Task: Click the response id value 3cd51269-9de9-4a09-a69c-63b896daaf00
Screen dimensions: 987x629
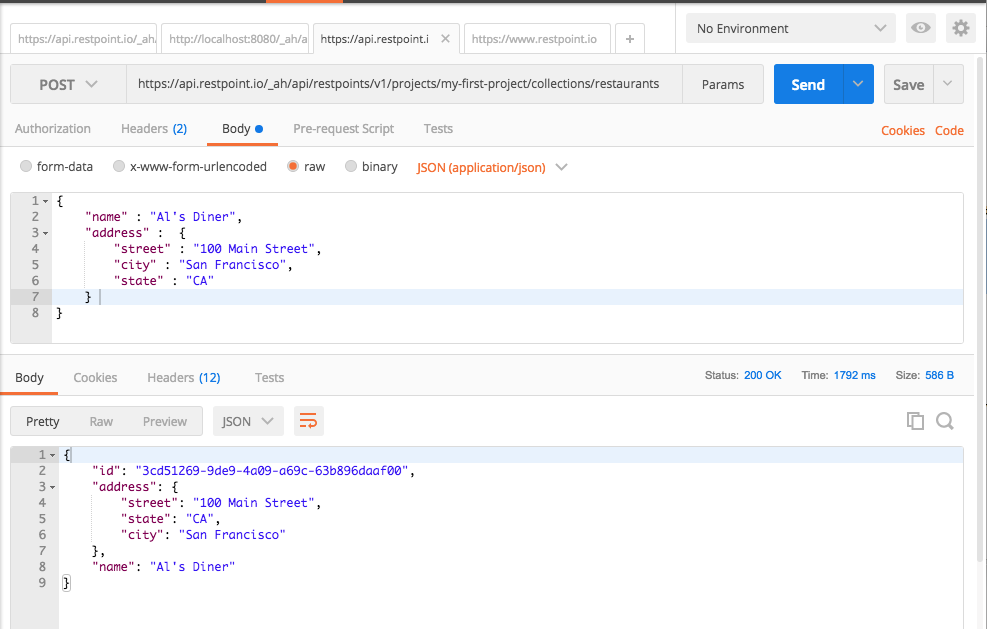Action: click(x=272, y=471)
